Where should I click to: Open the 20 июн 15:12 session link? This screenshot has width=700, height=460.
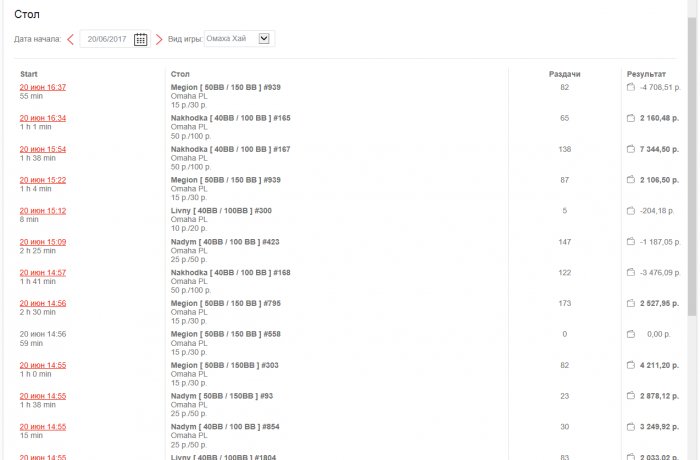tap(43, 210)
